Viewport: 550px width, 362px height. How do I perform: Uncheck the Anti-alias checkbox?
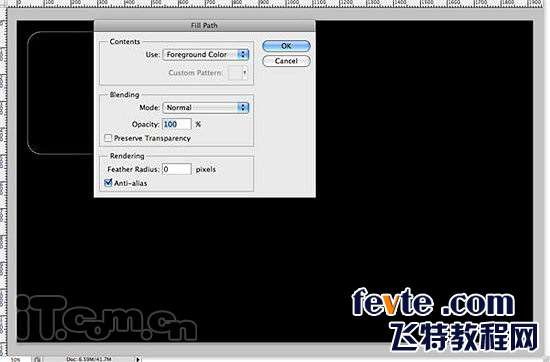[108, 183]
